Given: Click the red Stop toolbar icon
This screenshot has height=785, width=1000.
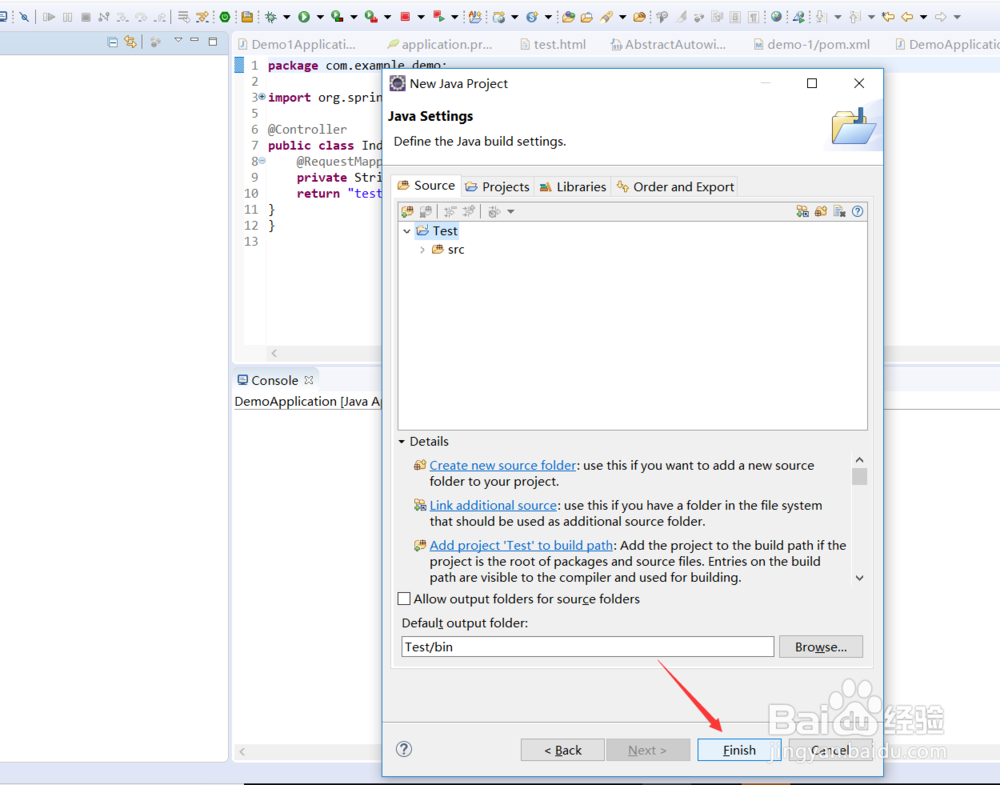Looking at the screenshot, I should [405, 17].
